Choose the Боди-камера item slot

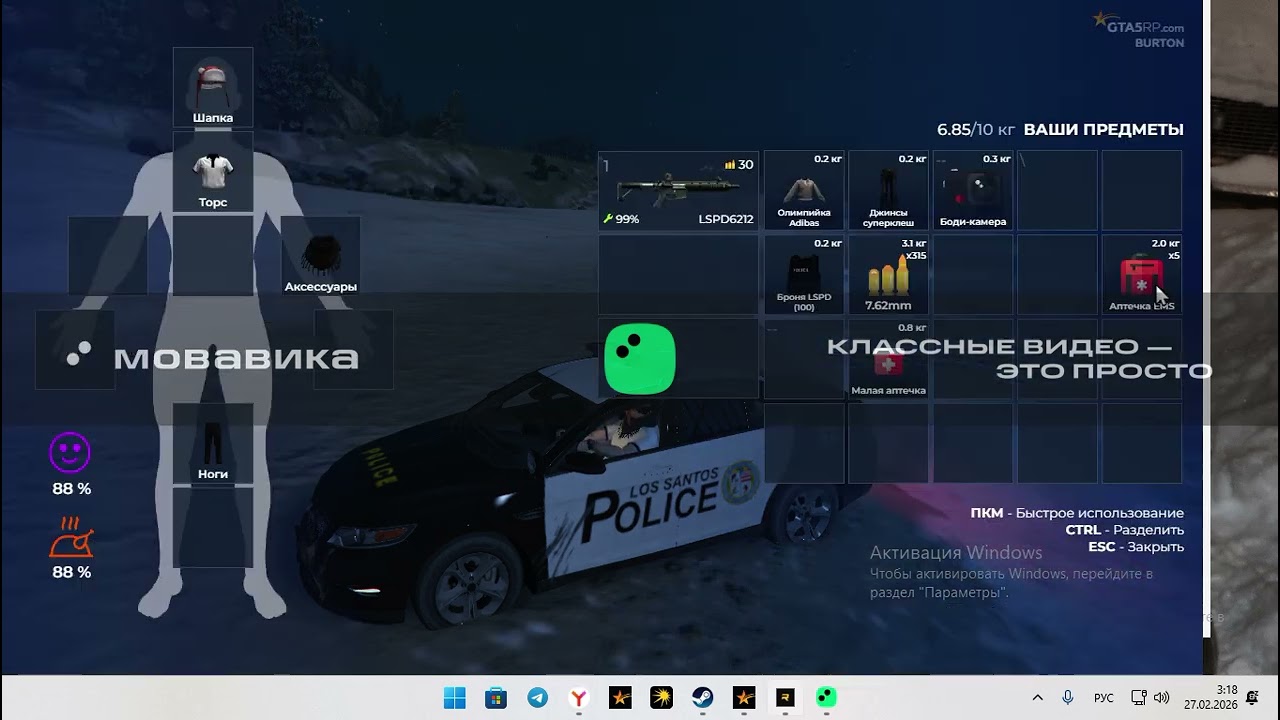[973, 191]
